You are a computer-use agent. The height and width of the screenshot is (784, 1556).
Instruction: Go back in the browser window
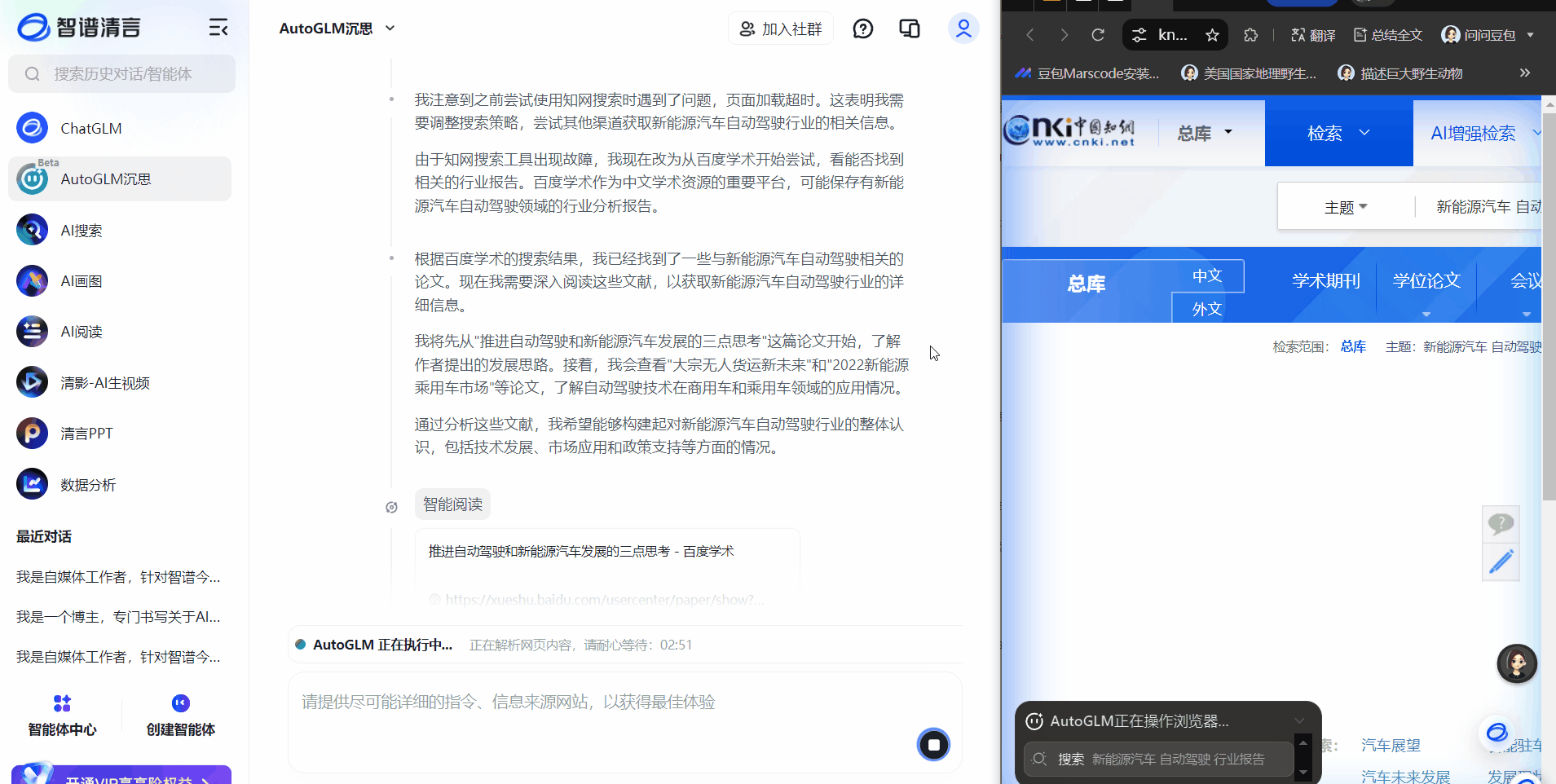pos(1030,35)
